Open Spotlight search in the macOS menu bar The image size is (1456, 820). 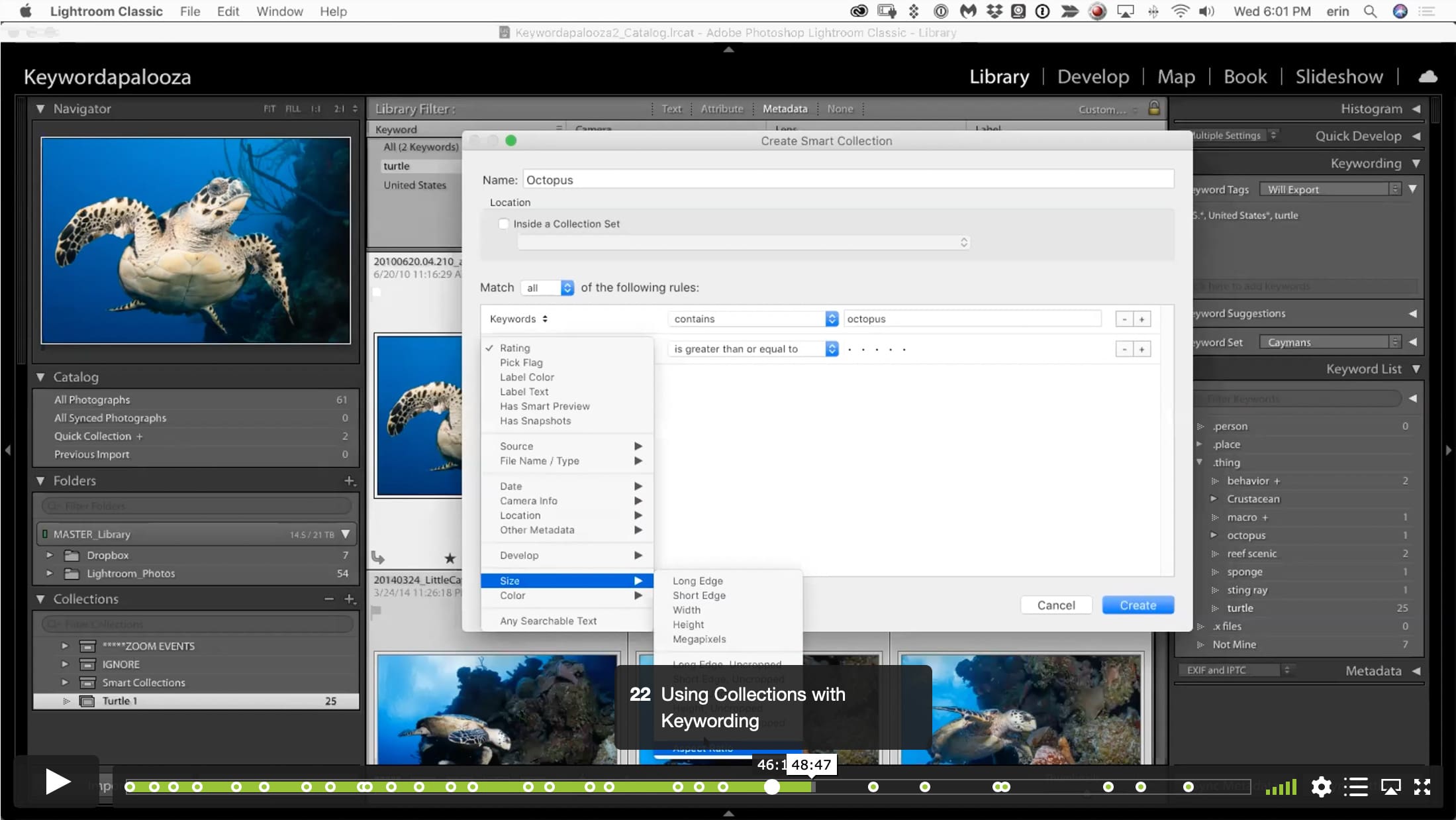pyautogui.click(x=1370, y=11)
